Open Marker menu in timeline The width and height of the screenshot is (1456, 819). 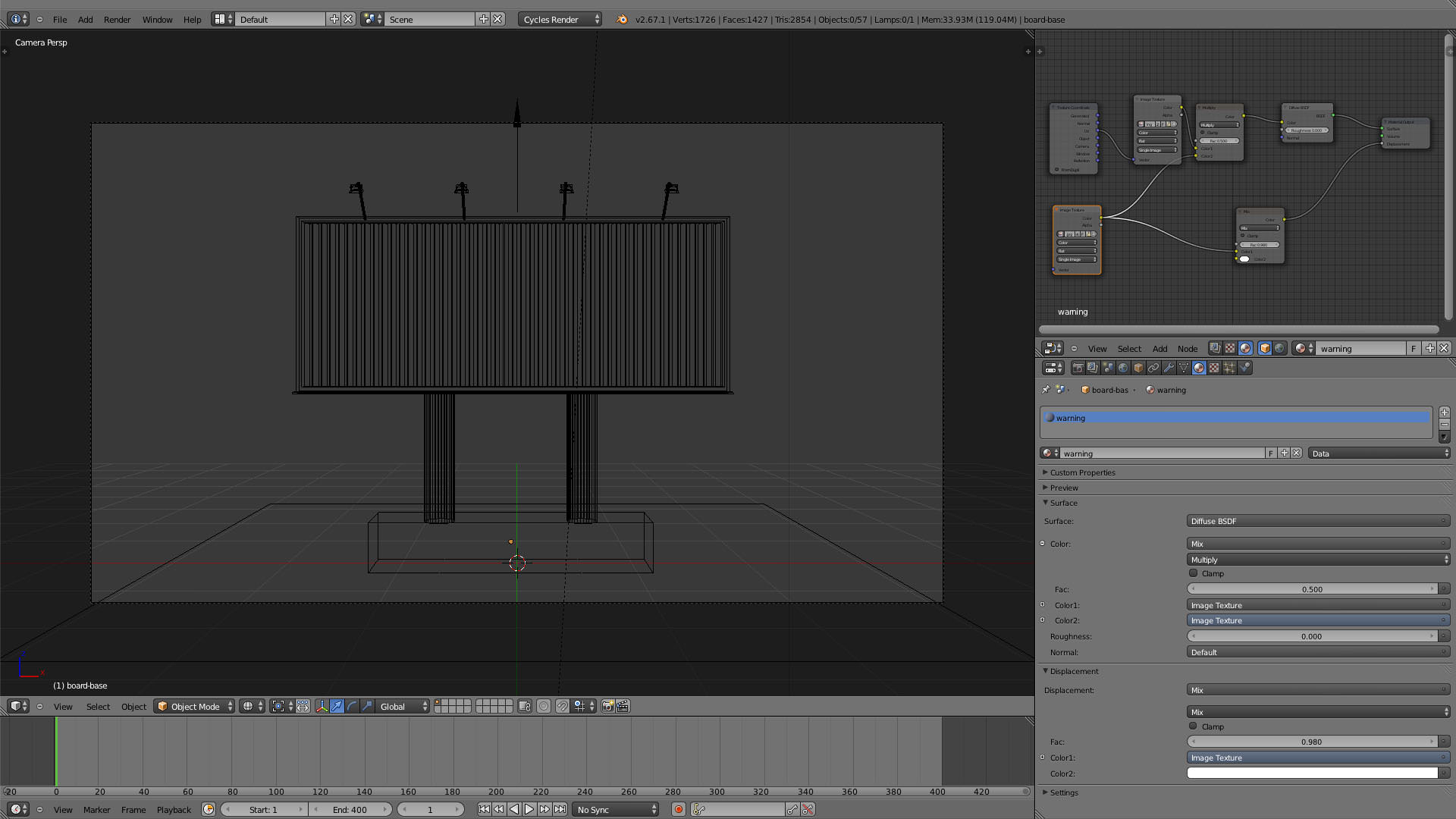pyautogui.click(x=96, y=809)
